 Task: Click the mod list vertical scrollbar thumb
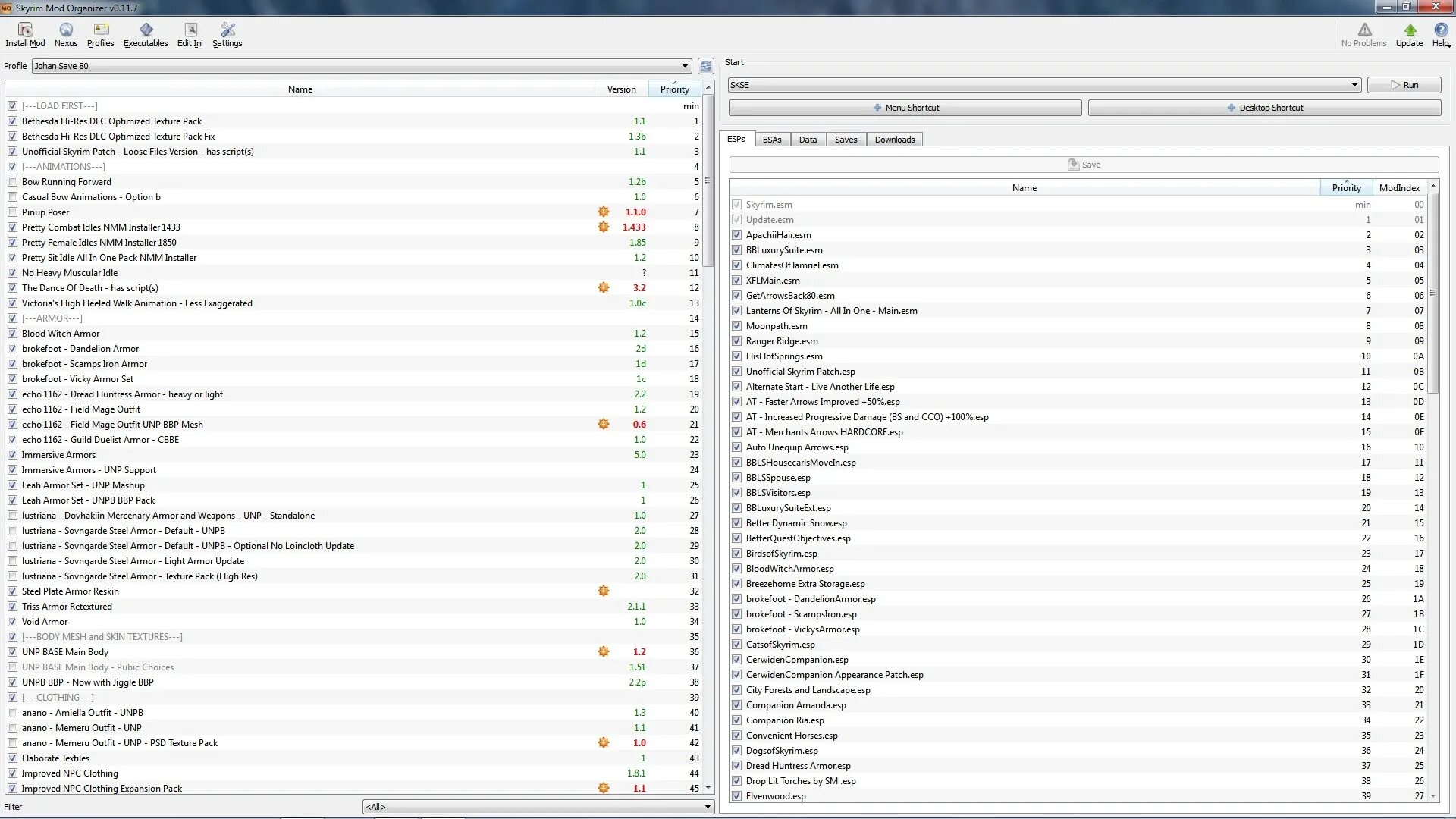(708, 180)
